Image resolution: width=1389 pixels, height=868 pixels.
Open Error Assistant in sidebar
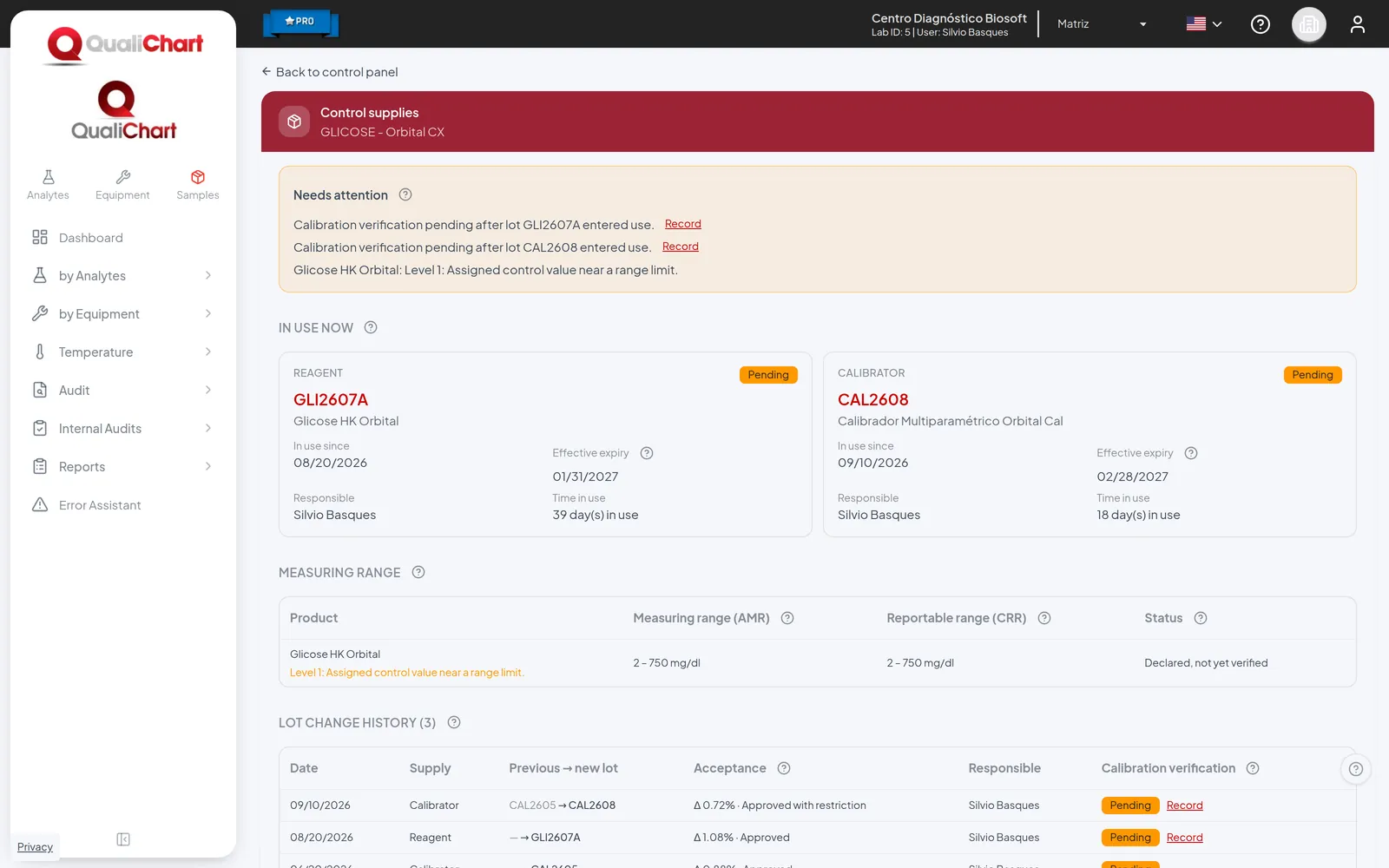click(123, 505)
